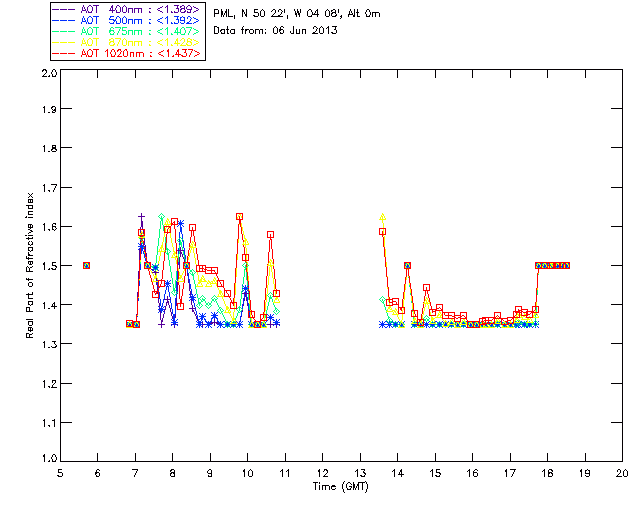Click the 9 x-axis label
The height and width of the screenshot is (512, 640).
click(x=210, y=473)
